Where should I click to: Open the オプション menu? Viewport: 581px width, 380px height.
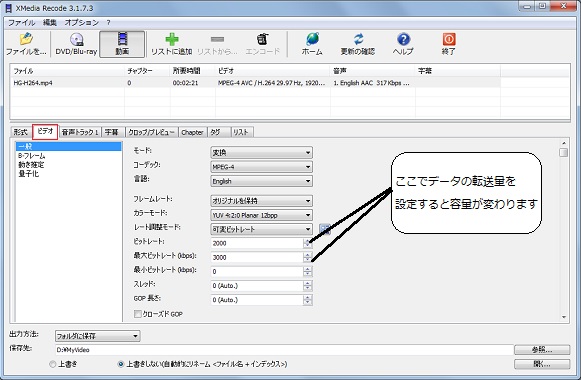coord(82,23)
